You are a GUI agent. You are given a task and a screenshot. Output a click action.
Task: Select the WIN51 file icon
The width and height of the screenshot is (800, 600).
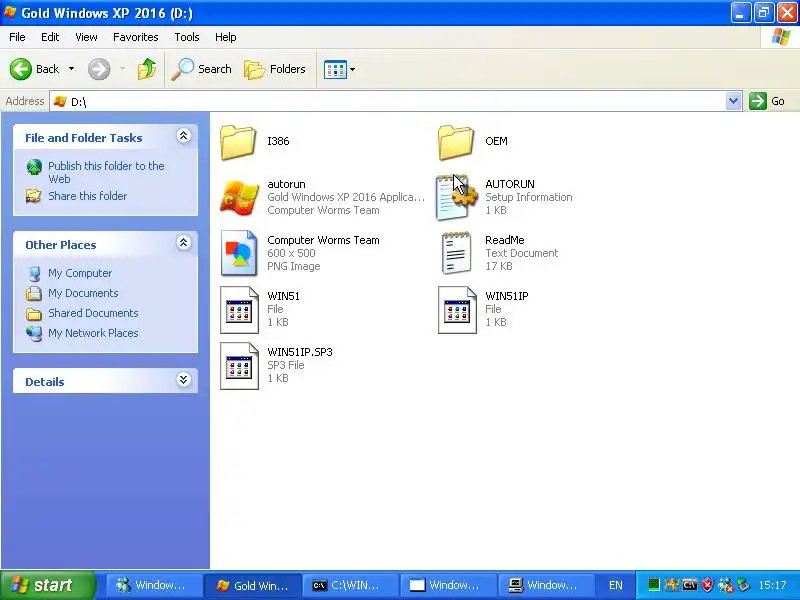239,310
